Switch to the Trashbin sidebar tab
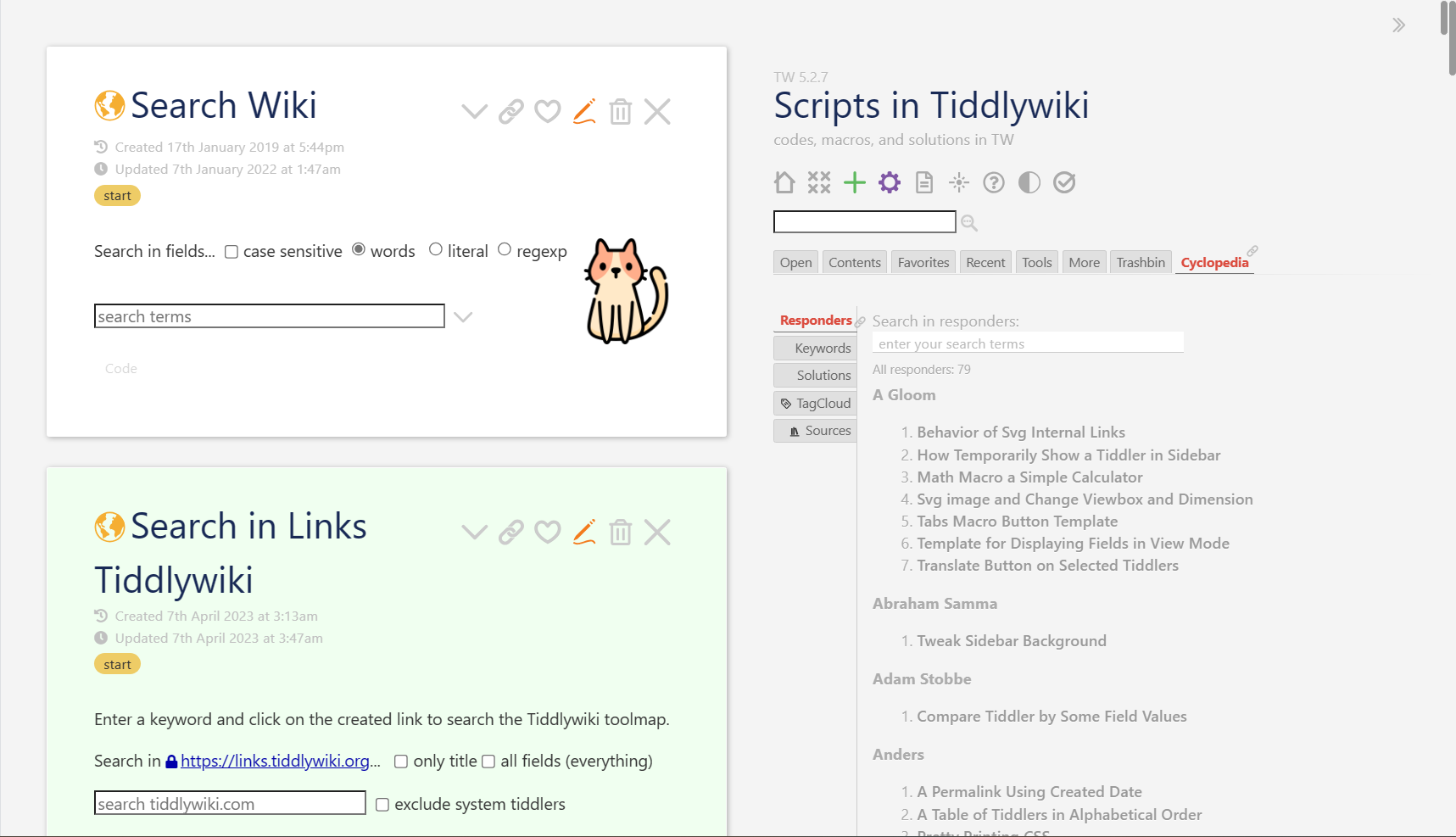Screen dimensions: 1456x837 [1141, 262]
